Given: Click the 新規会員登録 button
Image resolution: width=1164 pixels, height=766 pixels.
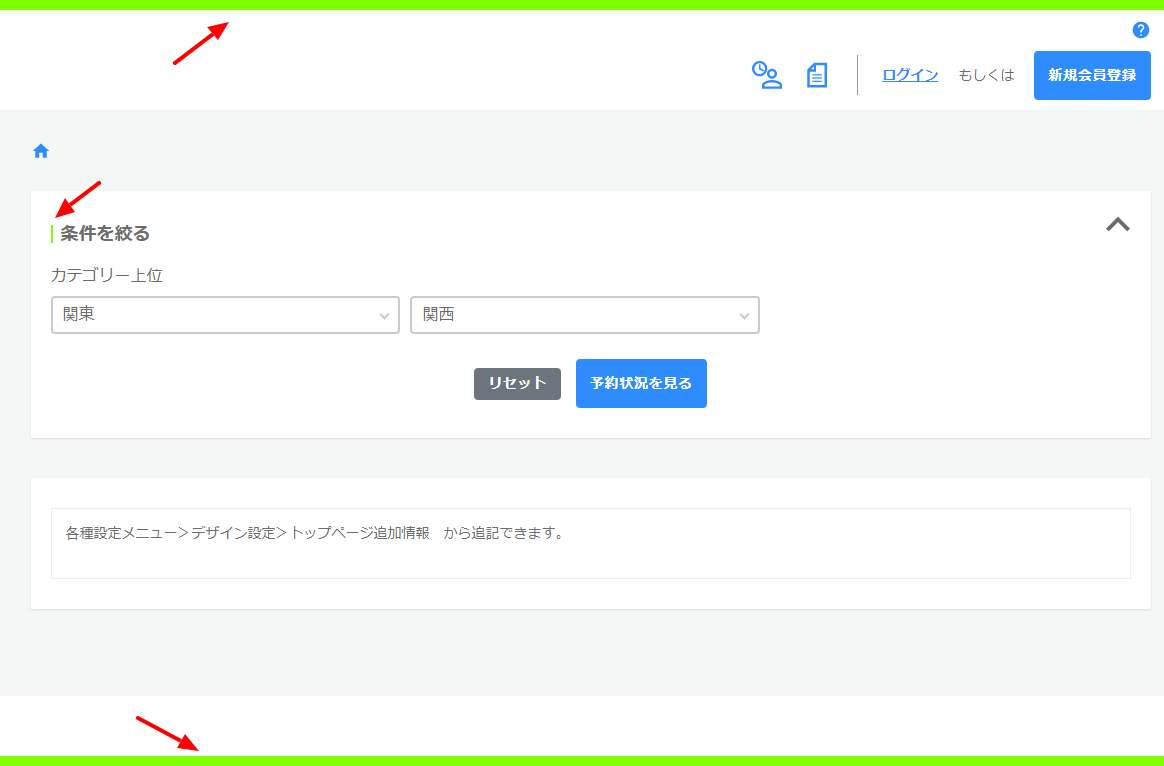Looking at the screenshot, I should pos(1091,75).
